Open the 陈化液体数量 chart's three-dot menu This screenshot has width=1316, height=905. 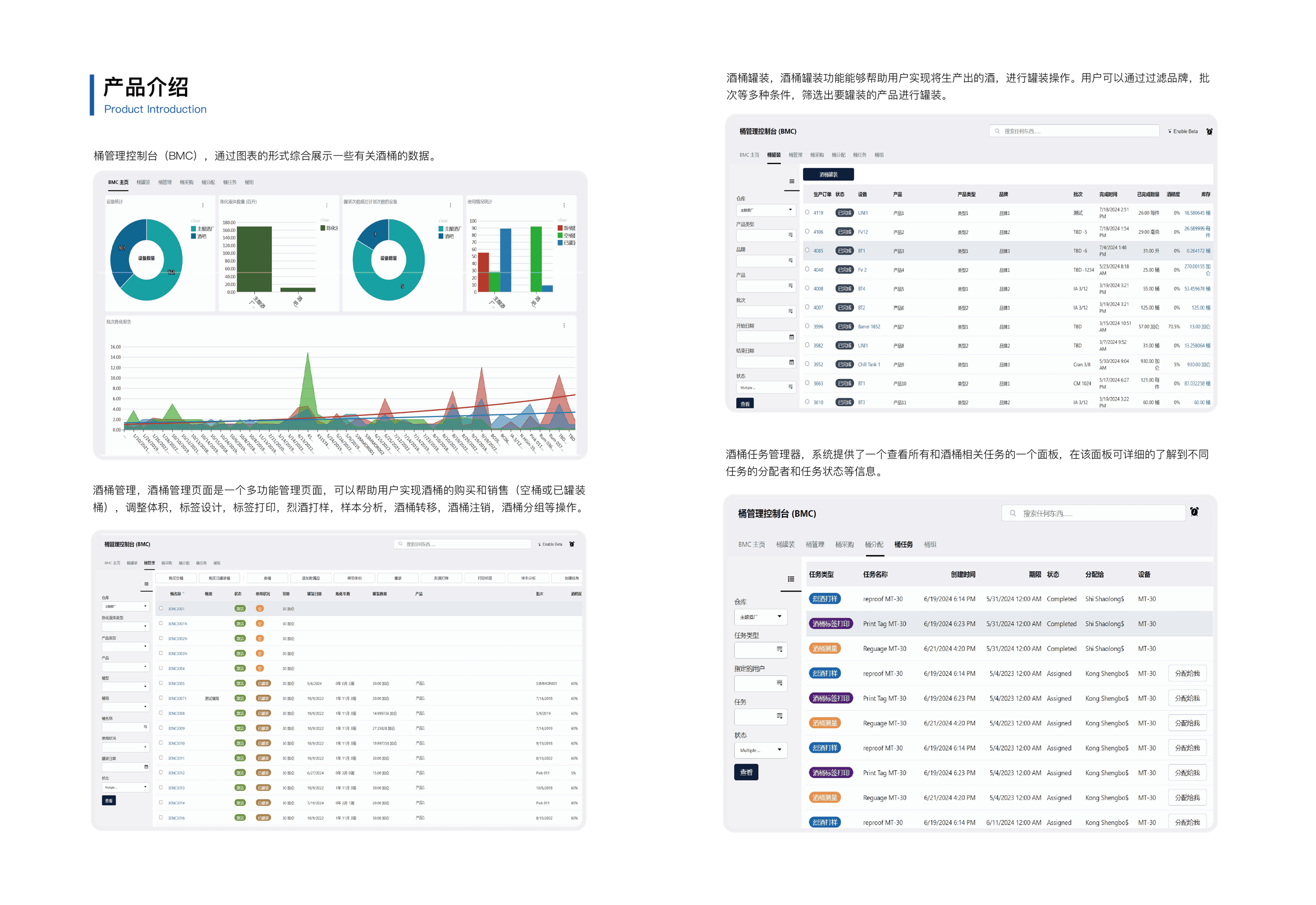click(326, 205)
